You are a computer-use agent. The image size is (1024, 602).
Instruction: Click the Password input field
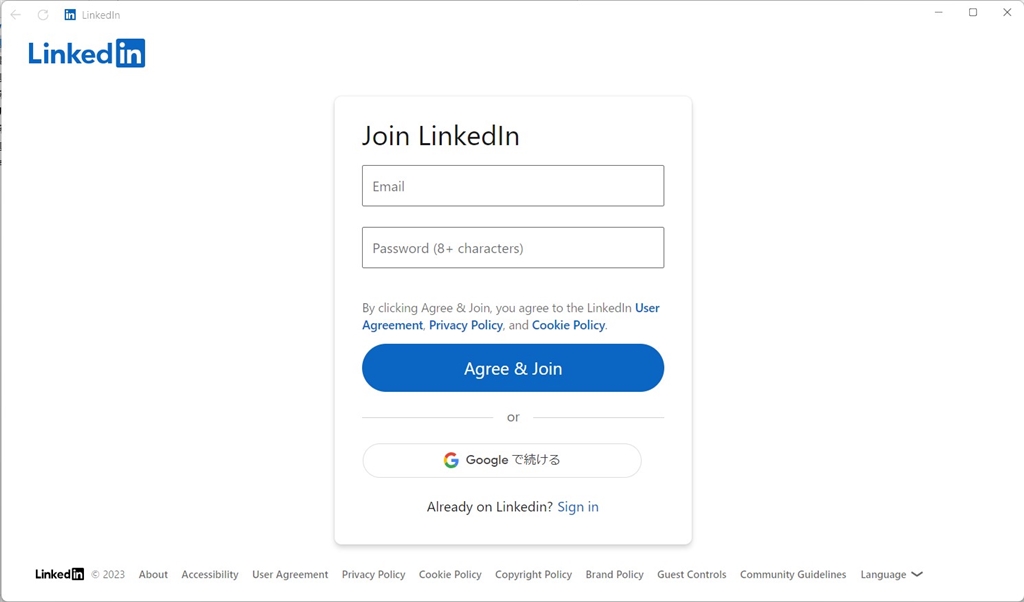click(x=513, y=247)
